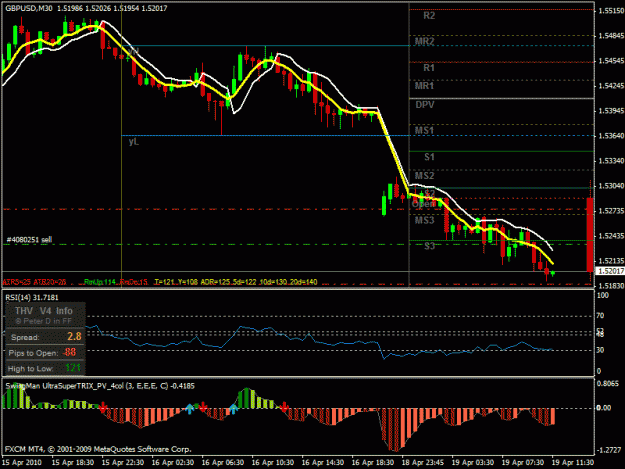Click the large red daily candle at right edge
This screenshot has height=469, width=625.
tap(590, 234)
